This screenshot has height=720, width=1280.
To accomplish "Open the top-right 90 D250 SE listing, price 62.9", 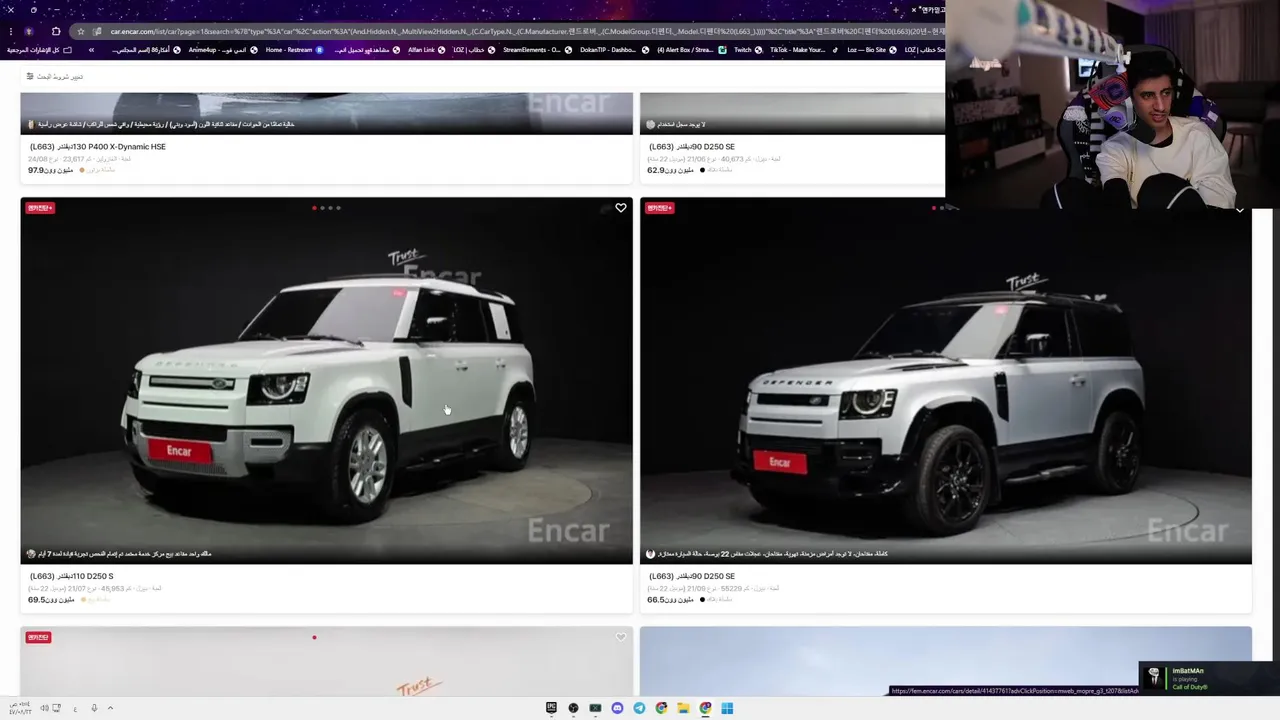I will (x=692, y=146).
